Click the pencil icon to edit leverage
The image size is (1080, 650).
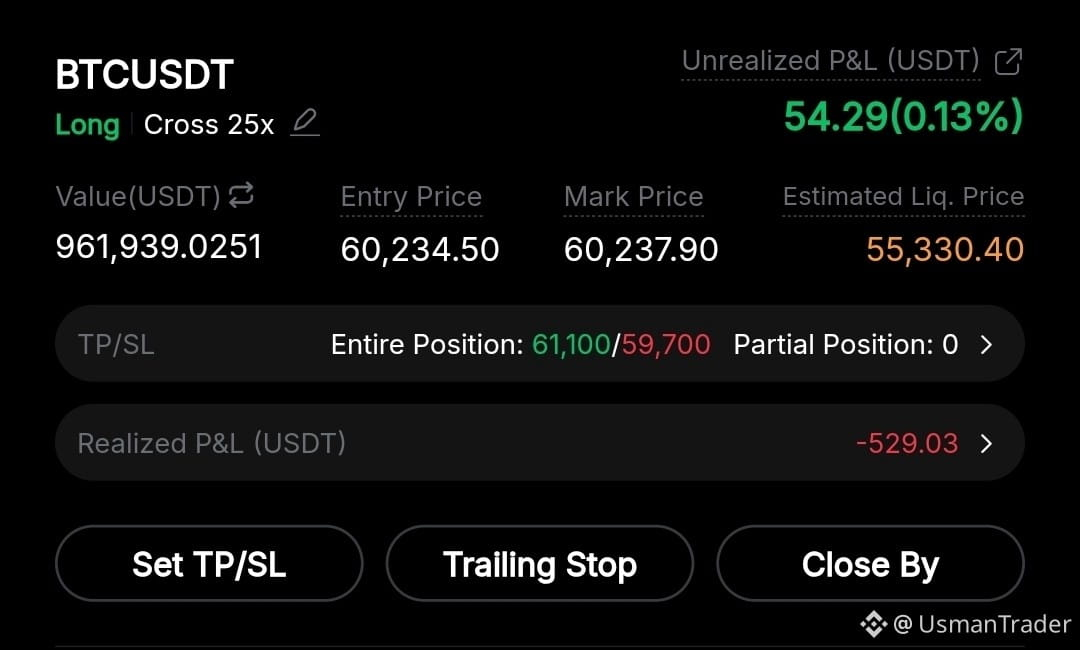[304, 123]
